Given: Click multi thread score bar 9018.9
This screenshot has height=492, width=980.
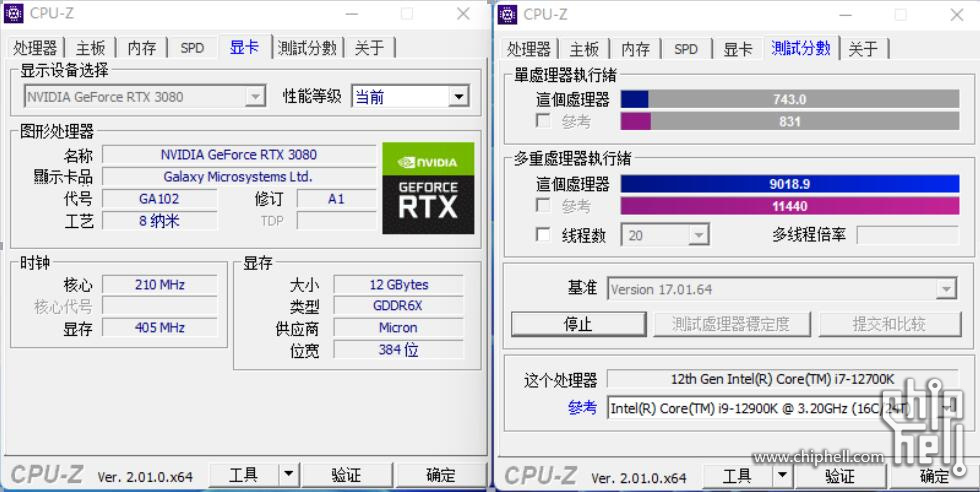Looking at the screenshot, I should pyautogui.click(x=790, y=184).
